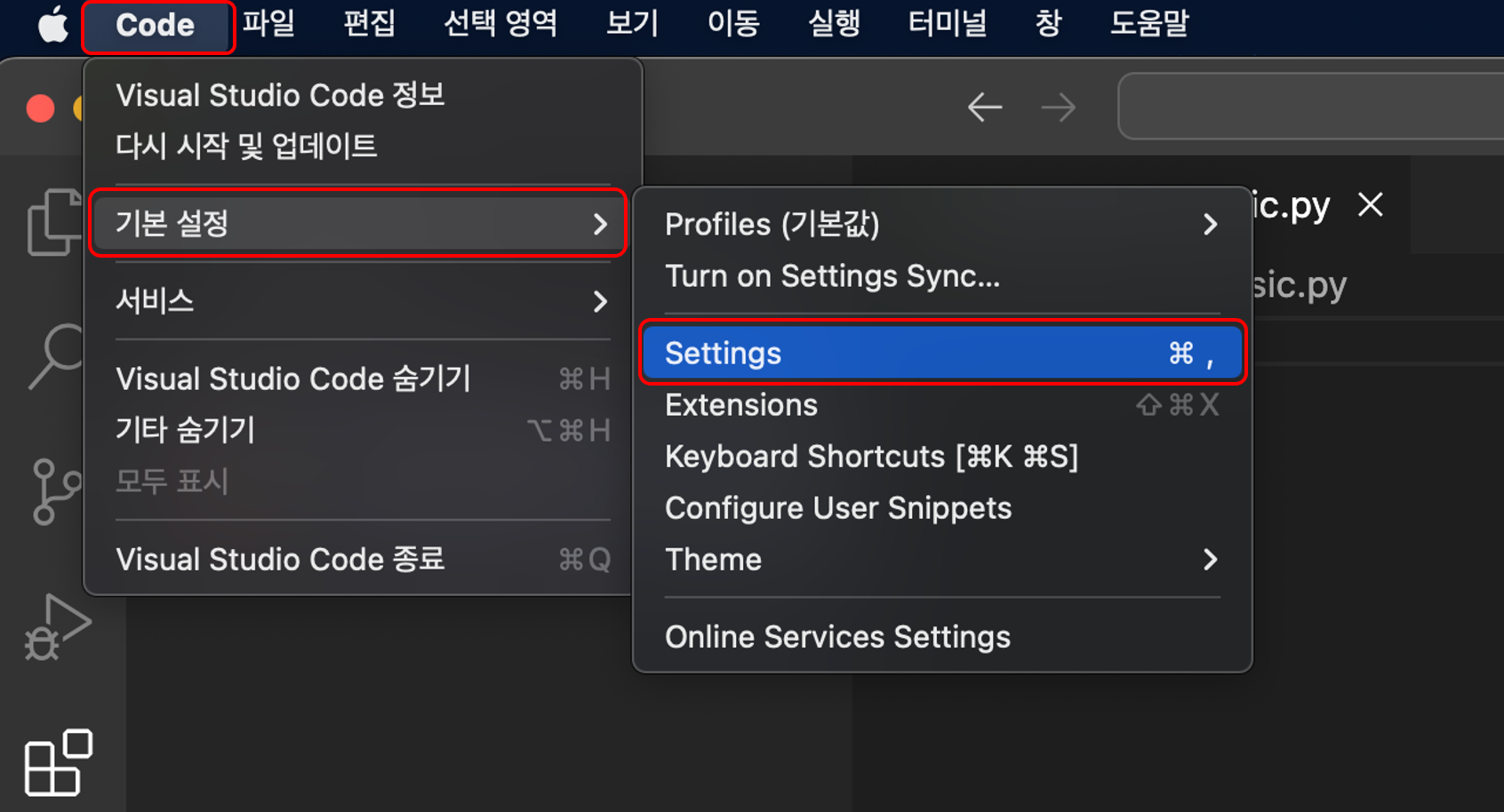
Task: Open the 창 menu
Action: tap(1049, 24)
